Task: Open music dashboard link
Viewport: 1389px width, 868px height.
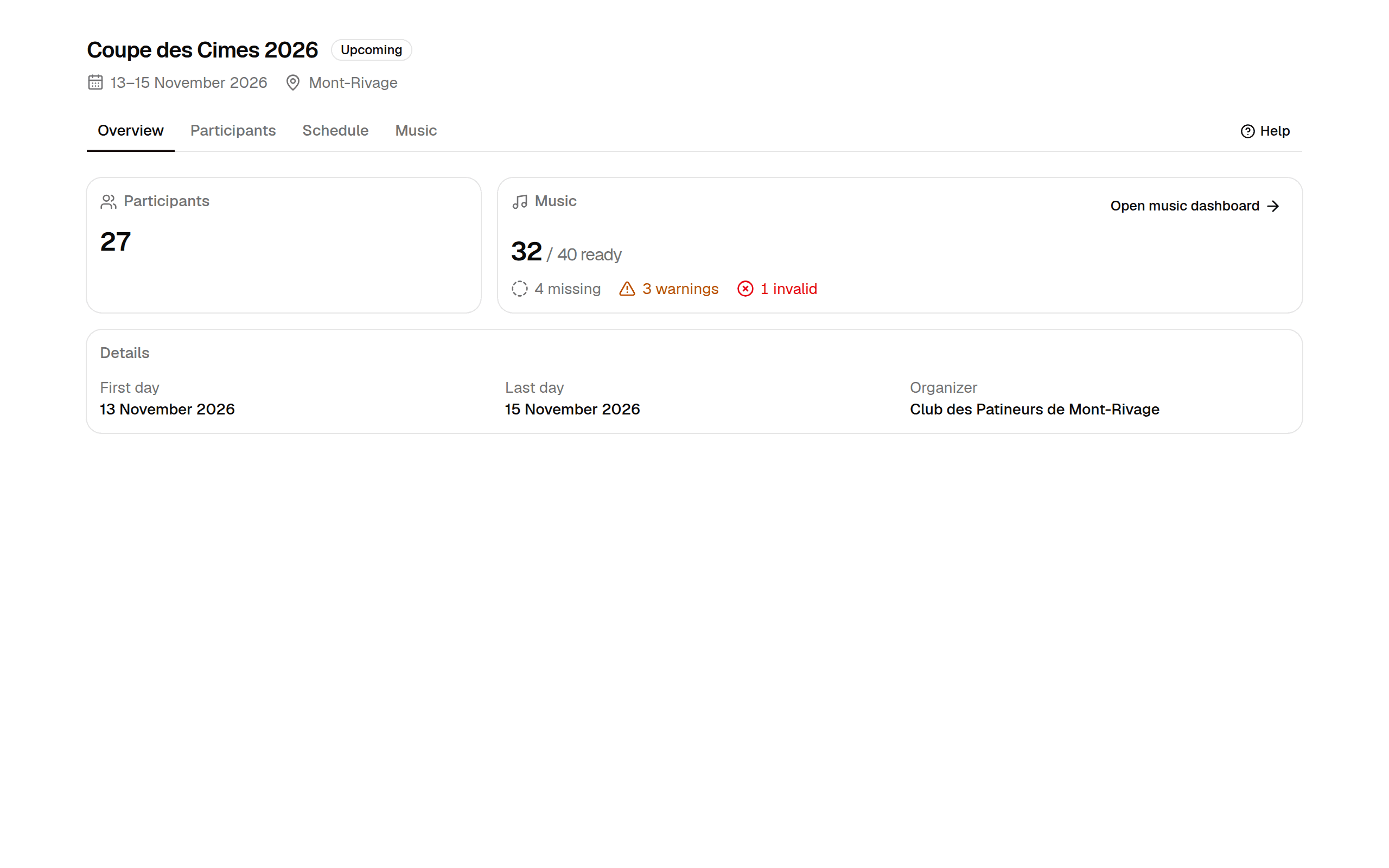Action: 1194,206
